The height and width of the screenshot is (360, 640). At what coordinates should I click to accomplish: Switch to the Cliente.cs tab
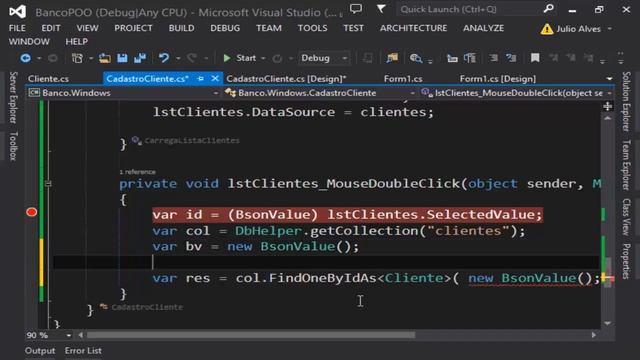[x=49, y=79]
